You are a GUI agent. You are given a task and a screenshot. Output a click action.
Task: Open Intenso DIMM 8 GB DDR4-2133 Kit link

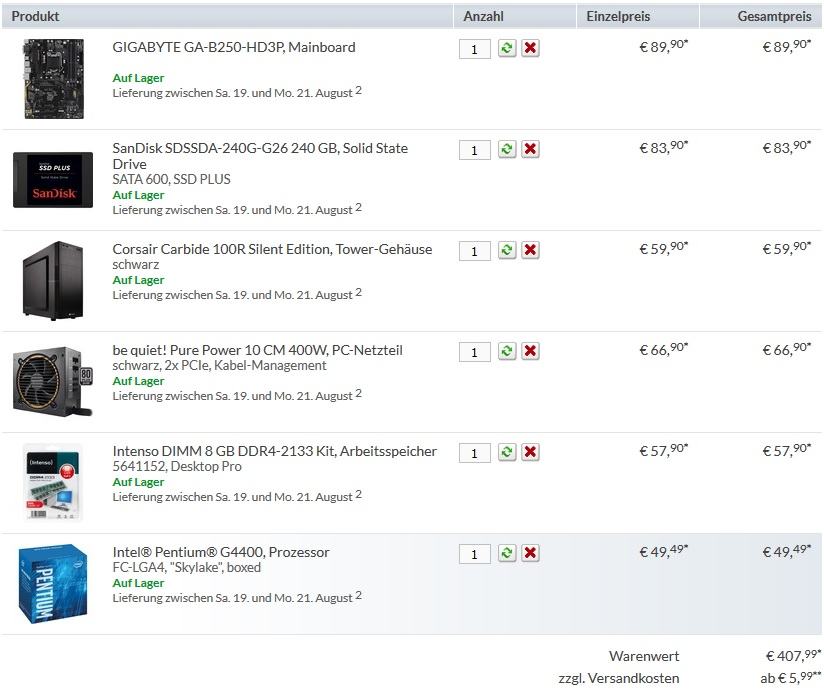[x=274, y=451]
